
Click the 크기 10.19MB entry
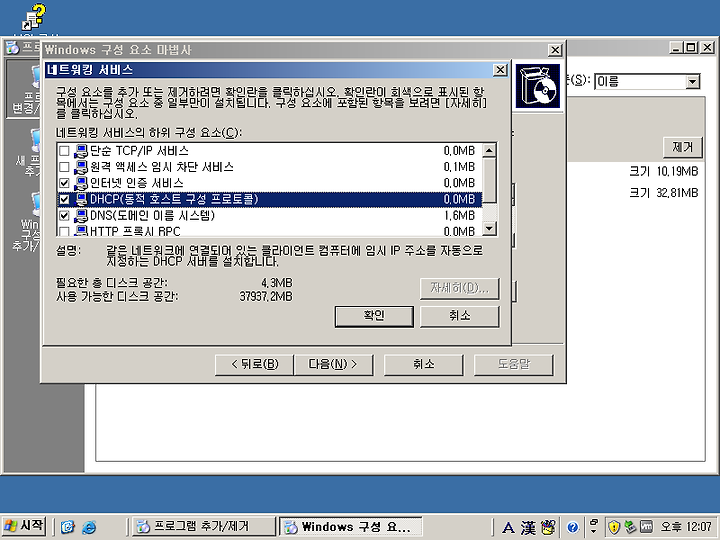click(664, 172)
